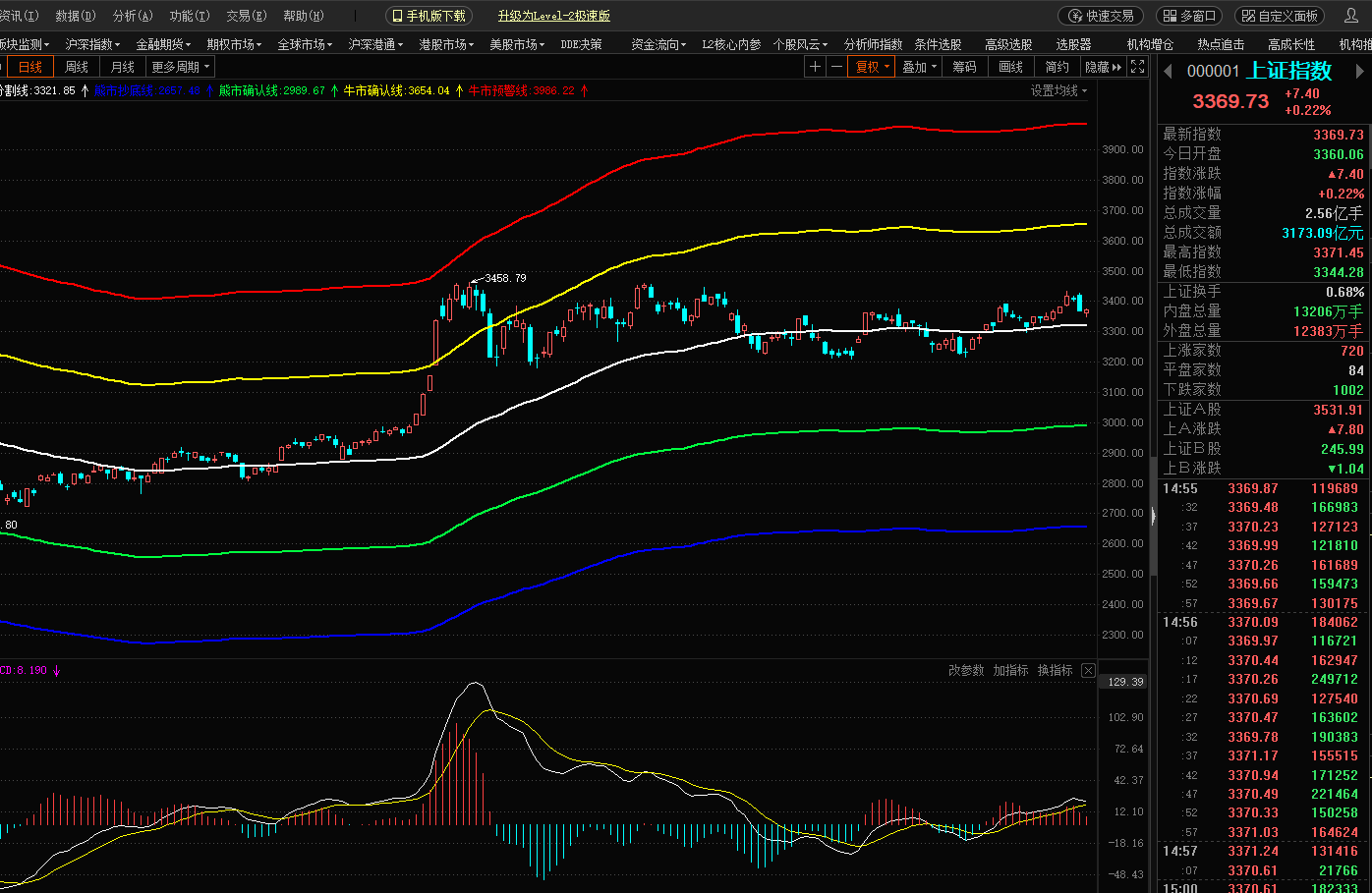Open 设置均线 dropdown

[x=1058, y=90]
